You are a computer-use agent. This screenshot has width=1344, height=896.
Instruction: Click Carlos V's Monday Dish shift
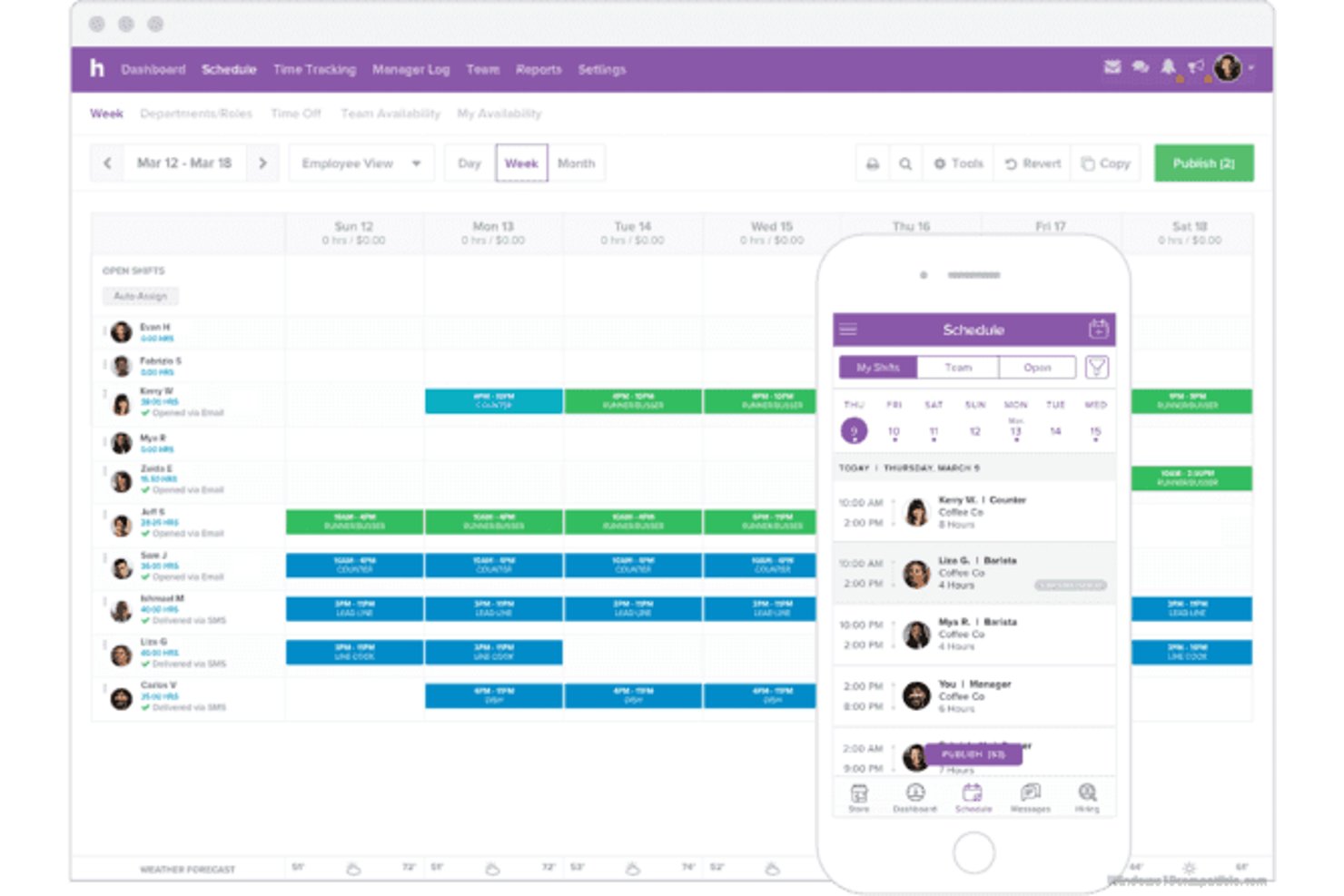pos(493,695)
